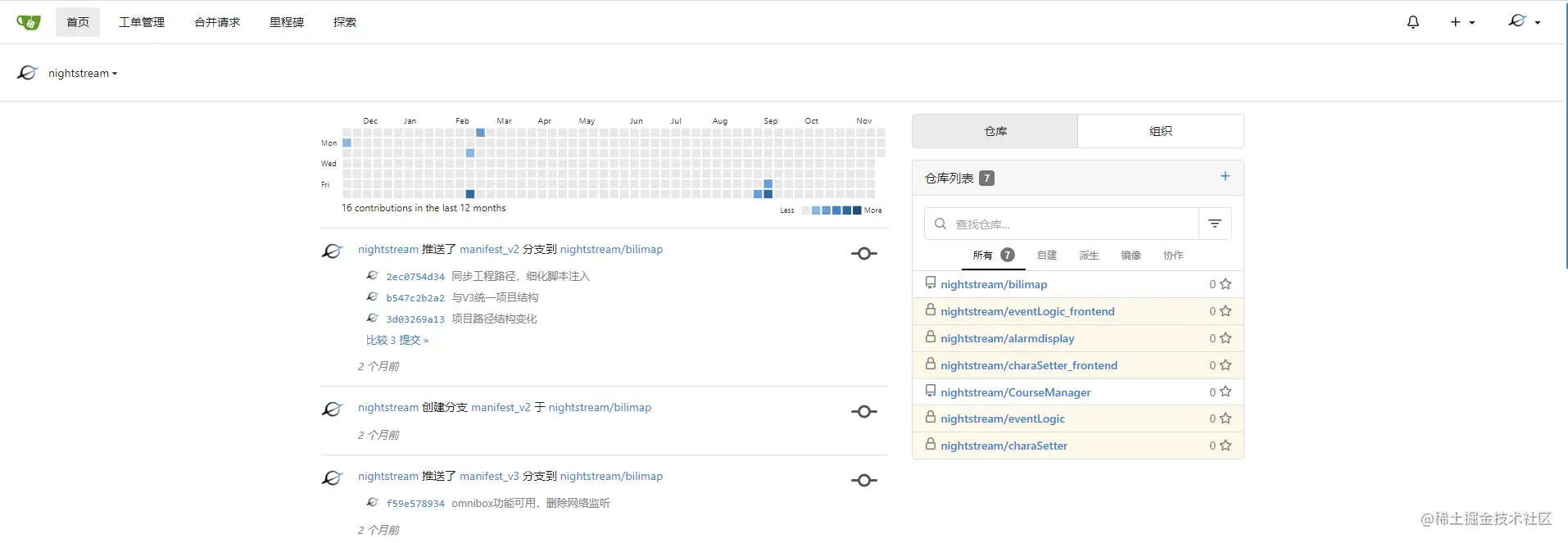Switch to the 组织 tab

pyautogui.click(x=1161, y=131)
